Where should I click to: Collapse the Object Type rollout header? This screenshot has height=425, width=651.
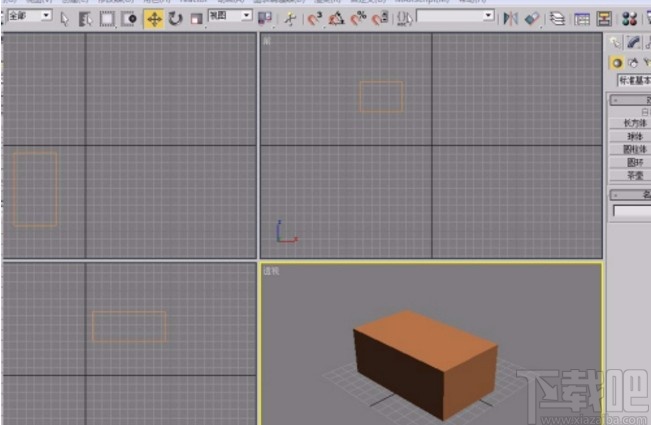[630, 100]
